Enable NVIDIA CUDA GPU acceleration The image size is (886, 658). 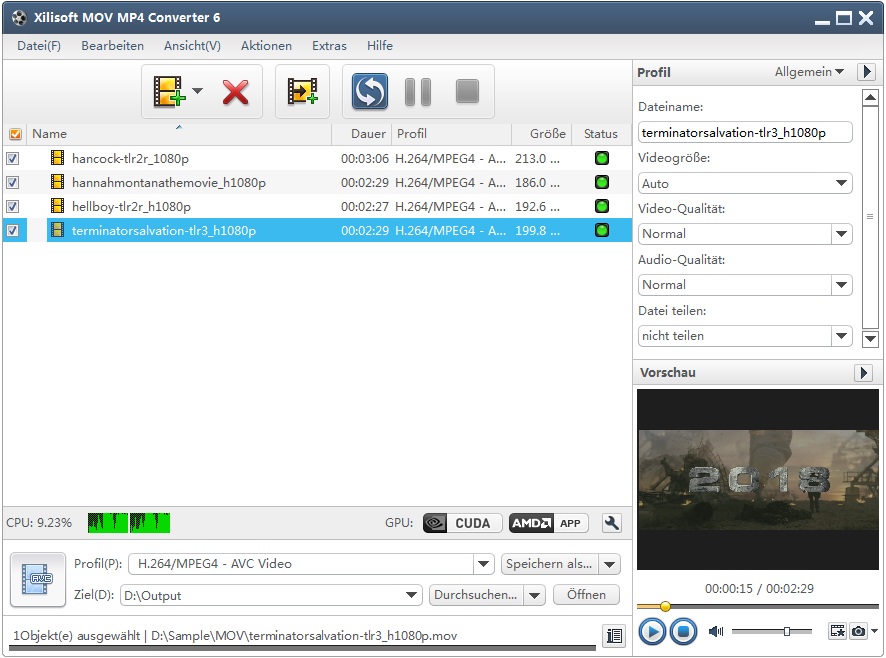pyautogui.click(x=462, y=523)
